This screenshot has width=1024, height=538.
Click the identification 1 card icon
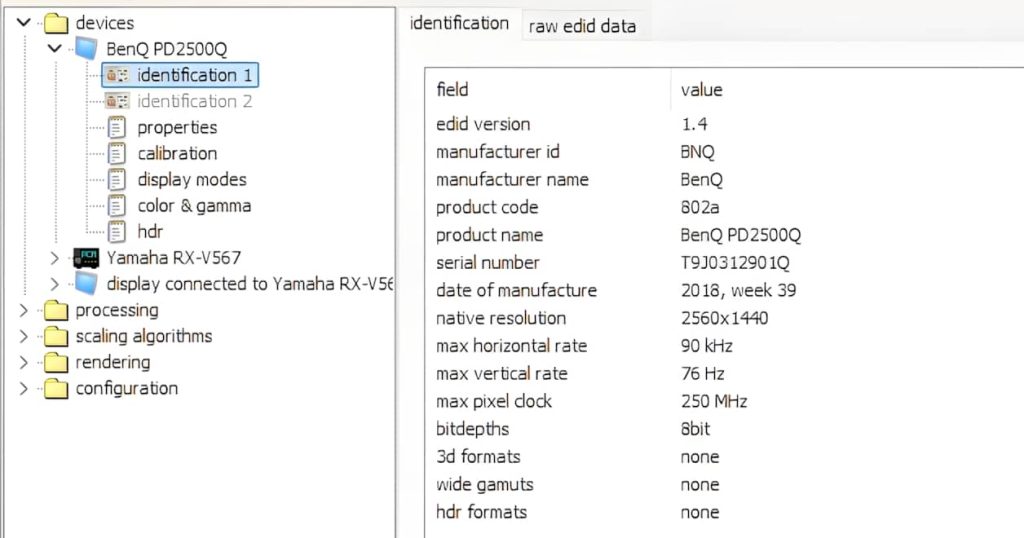(118, 75)
